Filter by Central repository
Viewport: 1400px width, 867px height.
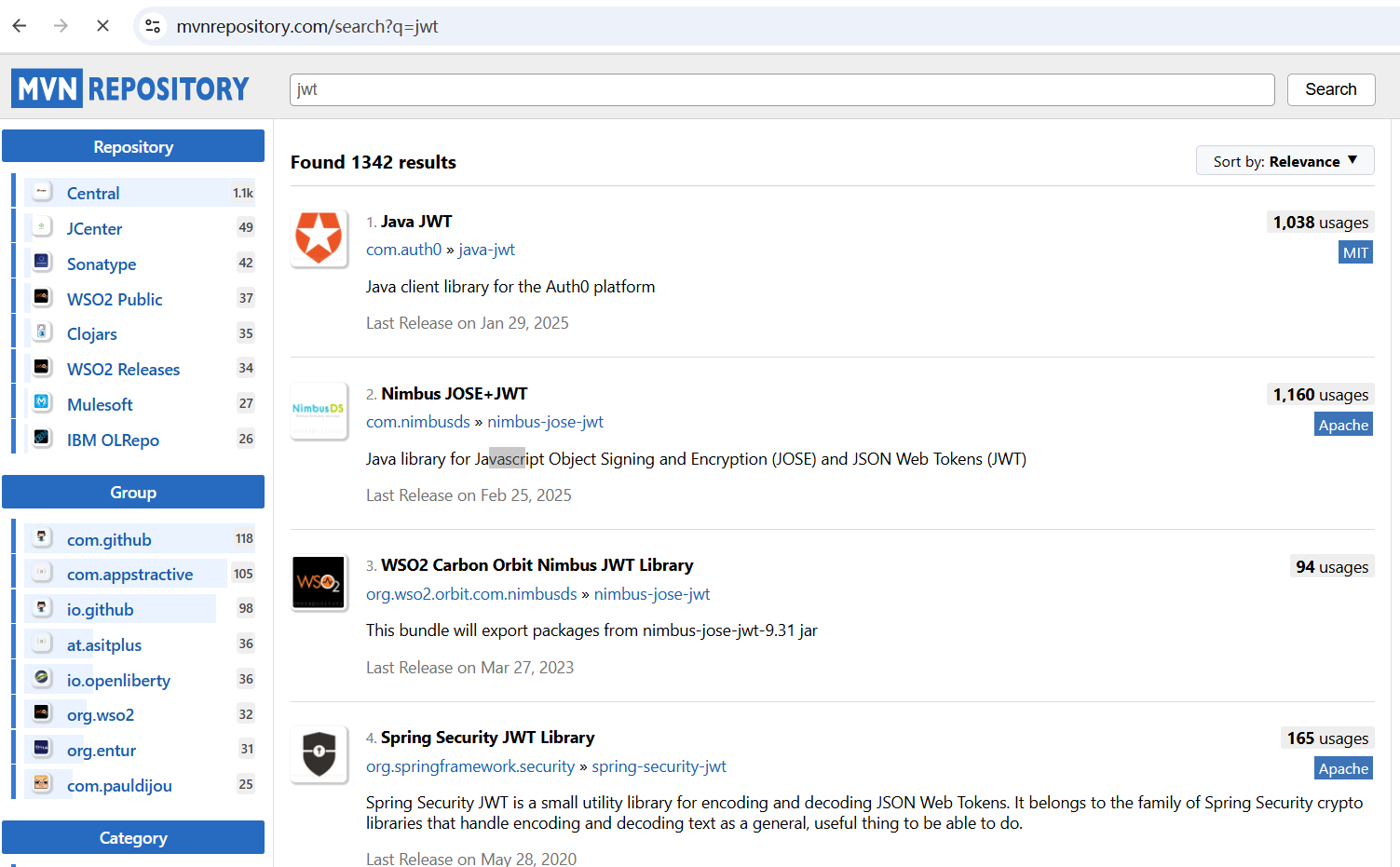coord(93,193)
